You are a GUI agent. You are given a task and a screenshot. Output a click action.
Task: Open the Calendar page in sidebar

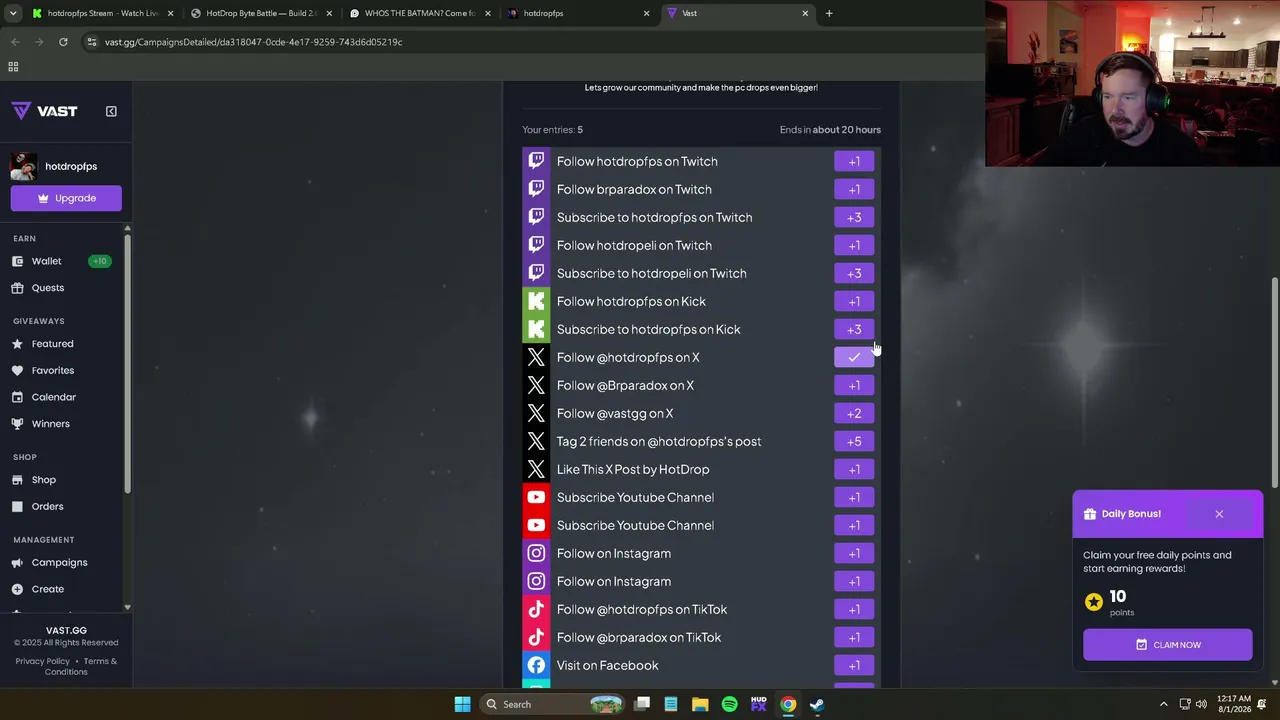coord(53,397)
